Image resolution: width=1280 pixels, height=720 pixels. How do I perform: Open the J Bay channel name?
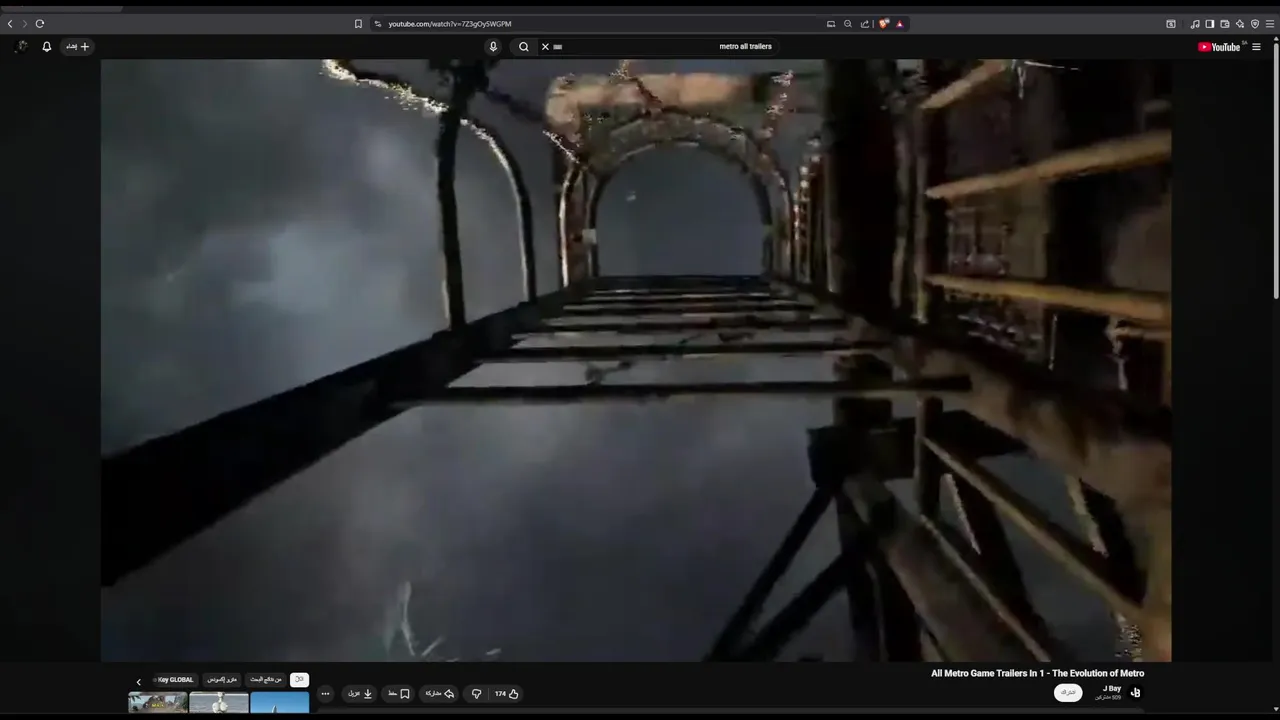point(1112,688)
